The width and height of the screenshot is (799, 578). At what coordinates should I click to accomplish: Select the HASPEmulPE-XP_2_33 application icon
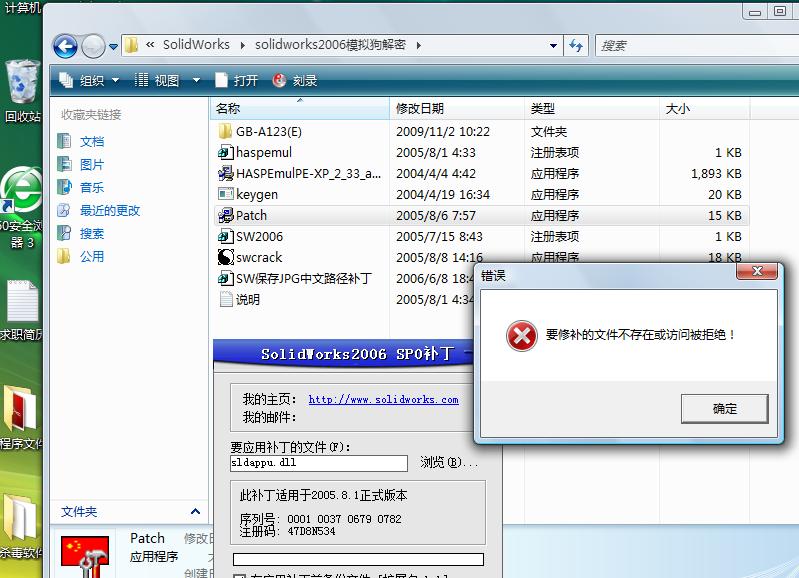(x=225, y=173)
